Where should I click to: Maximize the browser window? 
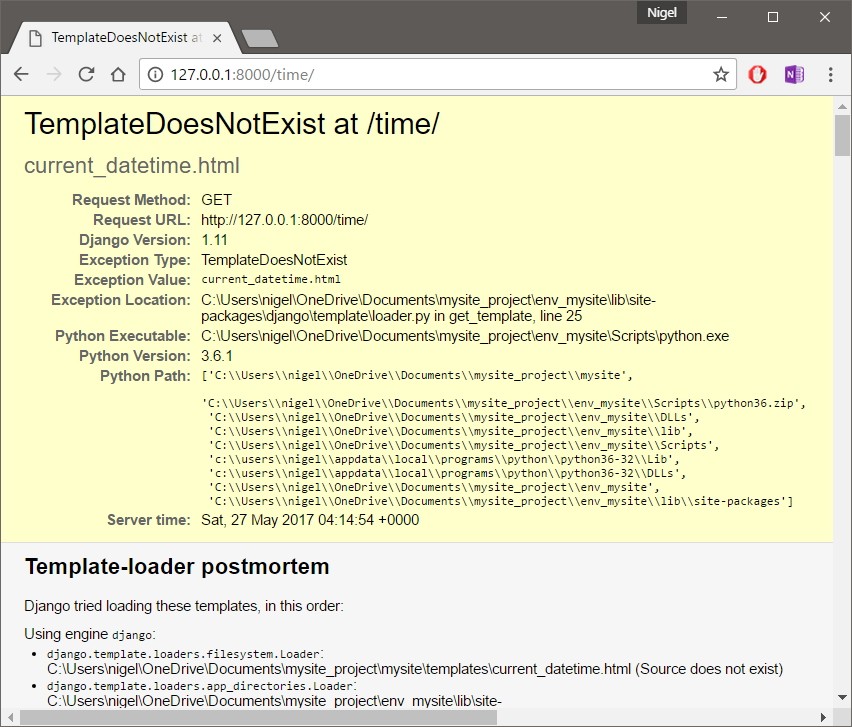tap(772, 17)
